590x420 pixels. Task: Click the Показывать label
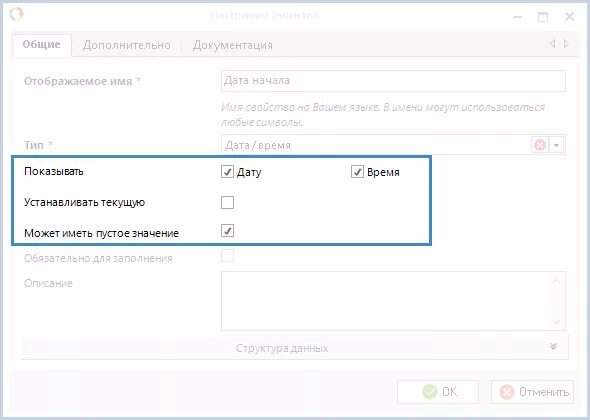pyautogui.click(x=54, y=171)
